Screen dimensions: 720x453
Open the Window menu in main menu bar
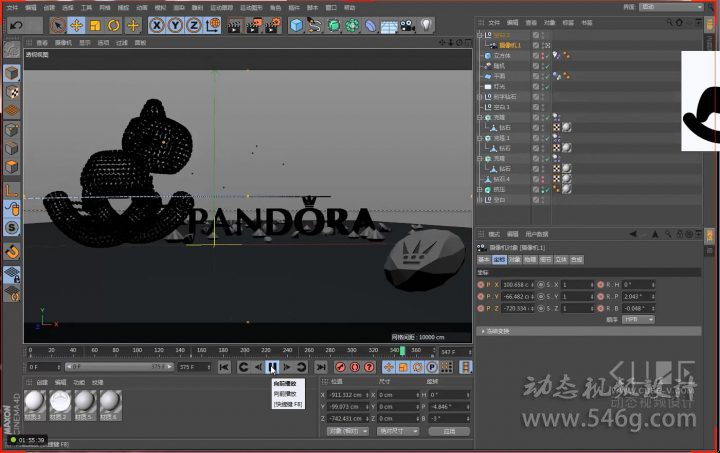coord(331,8)
